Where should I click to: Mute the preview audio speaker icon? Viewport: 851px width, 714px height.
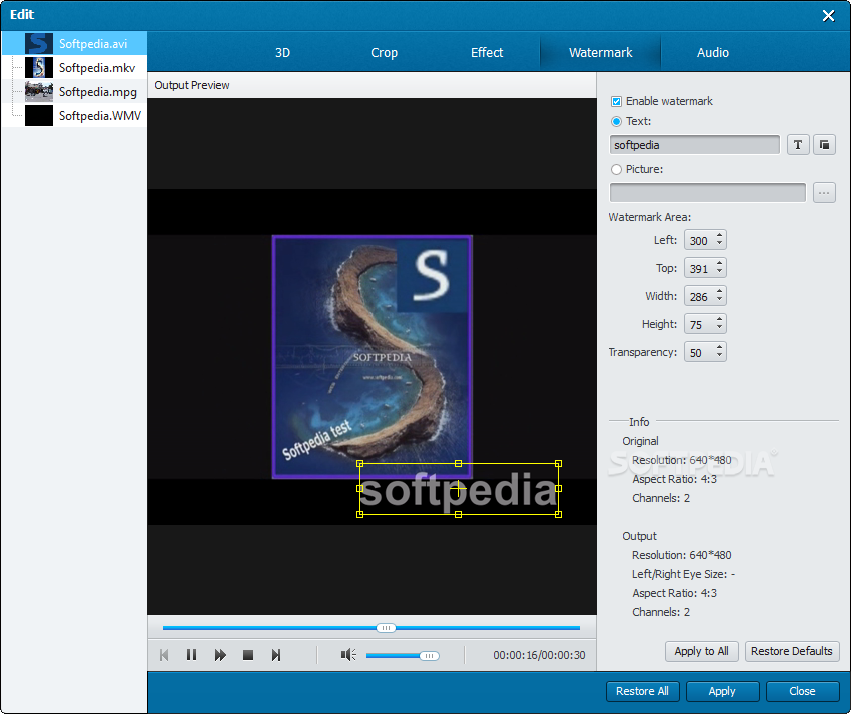tap(348, 655)
